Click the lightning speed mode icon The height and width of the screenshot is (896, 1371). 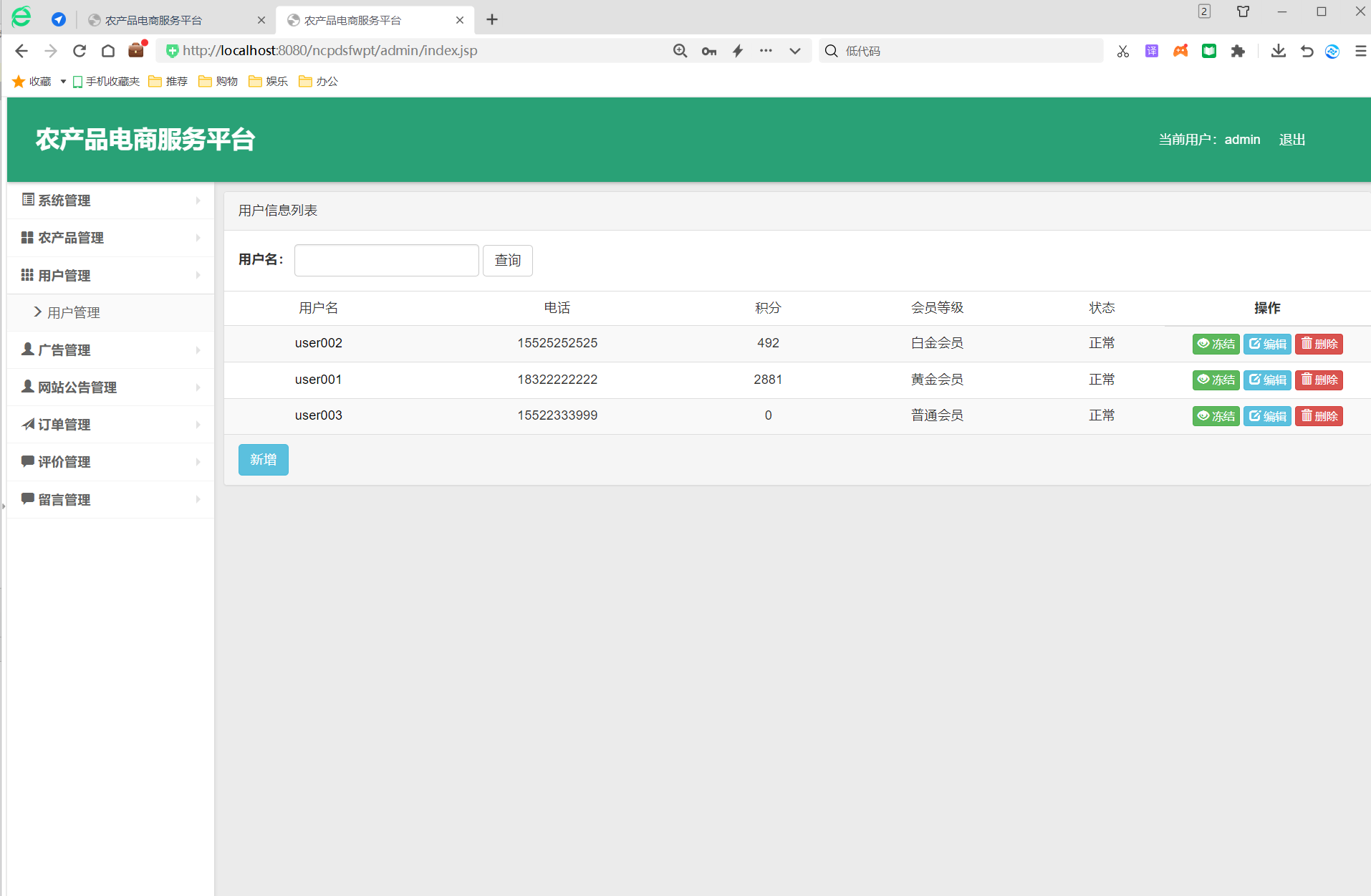click(x=738, y=51)
